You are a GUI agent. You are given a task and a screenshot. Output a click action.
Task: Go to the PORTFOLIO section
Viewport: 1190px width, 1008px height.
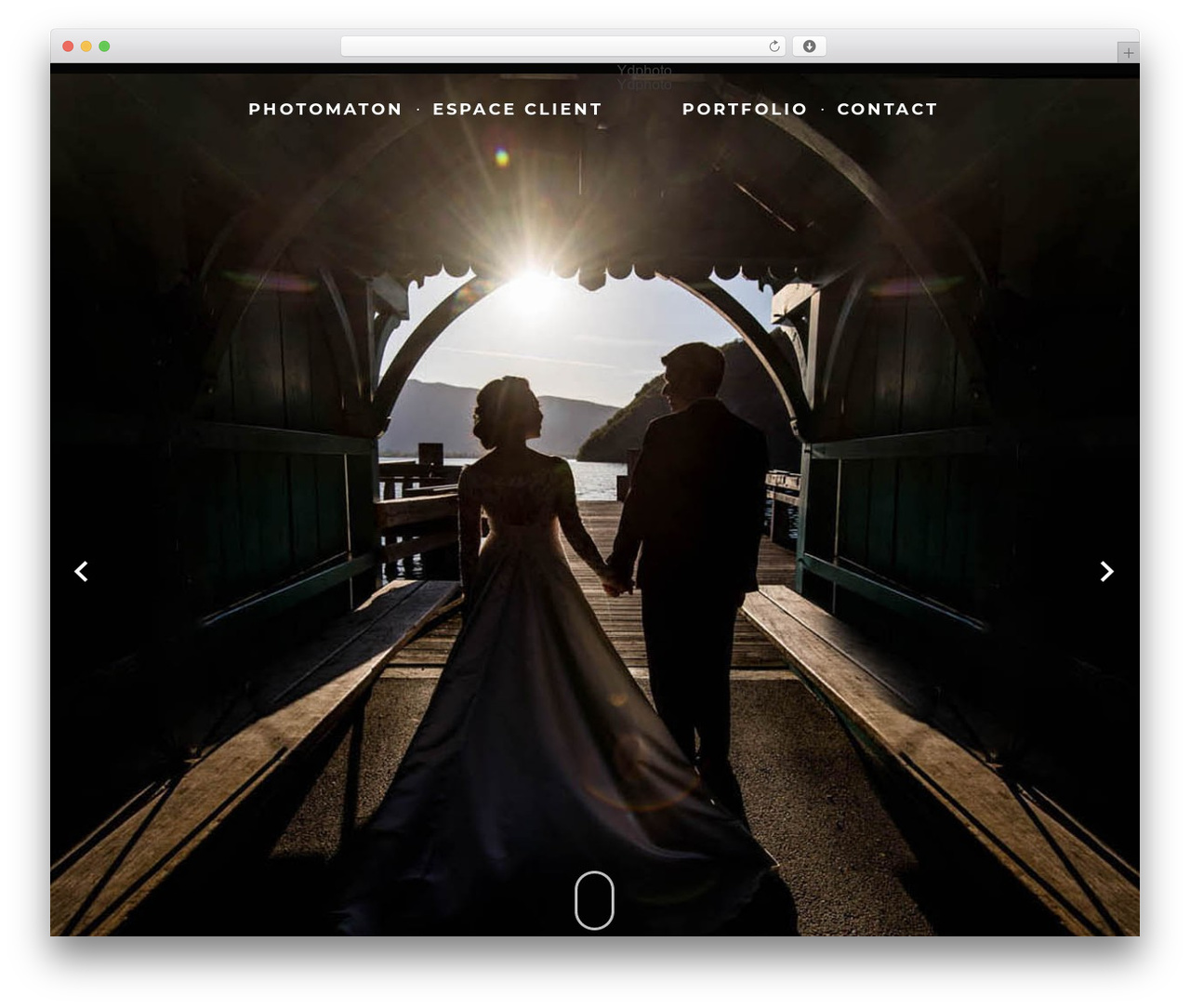click(x=745, y=109)
